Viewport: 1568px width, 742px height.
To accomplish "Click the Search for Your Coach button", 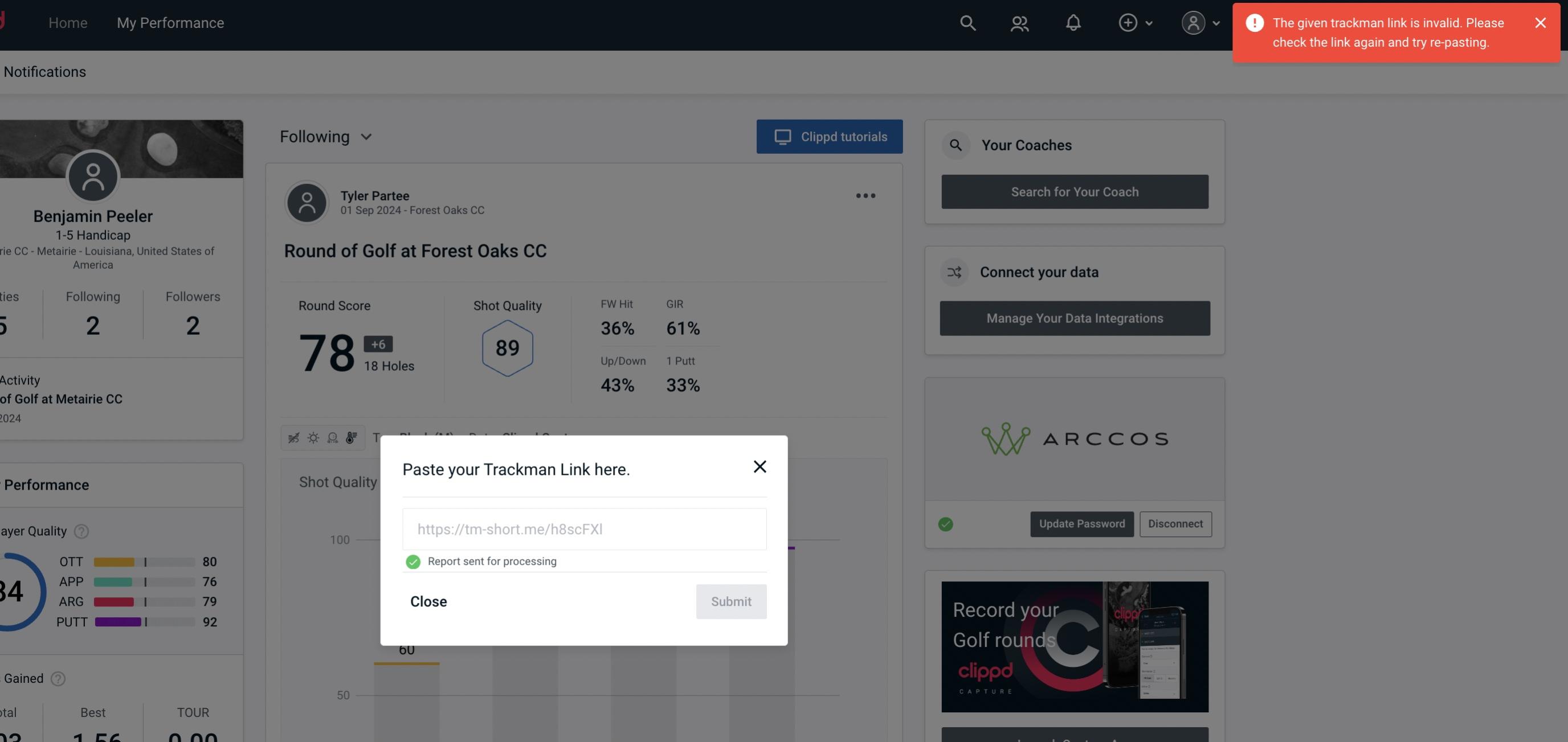I will click(1075, 191).
